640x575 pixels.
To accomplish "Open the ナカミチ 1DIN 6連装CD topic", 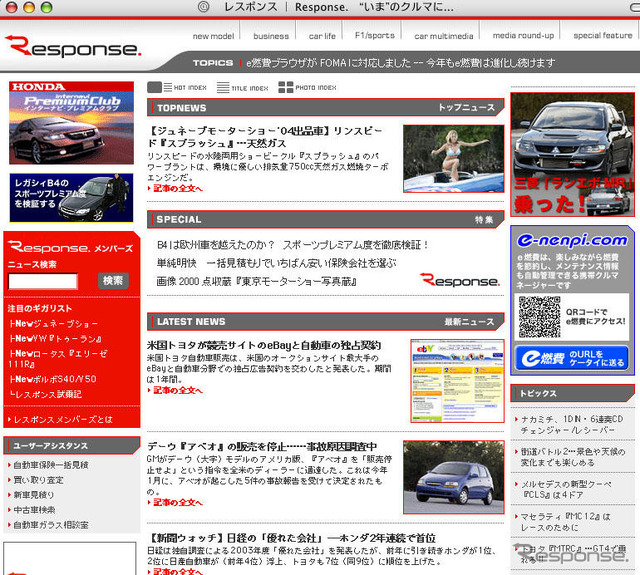I will (x=571, y=424).
